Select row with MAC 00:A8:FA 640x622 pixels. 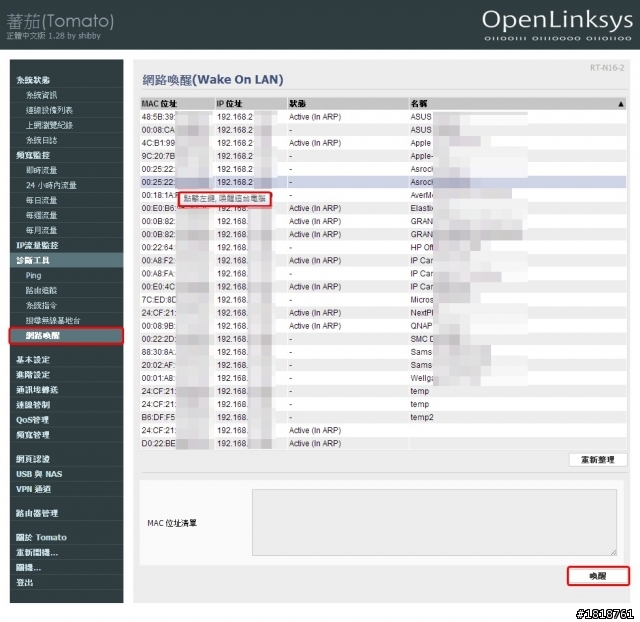(383, 274)
